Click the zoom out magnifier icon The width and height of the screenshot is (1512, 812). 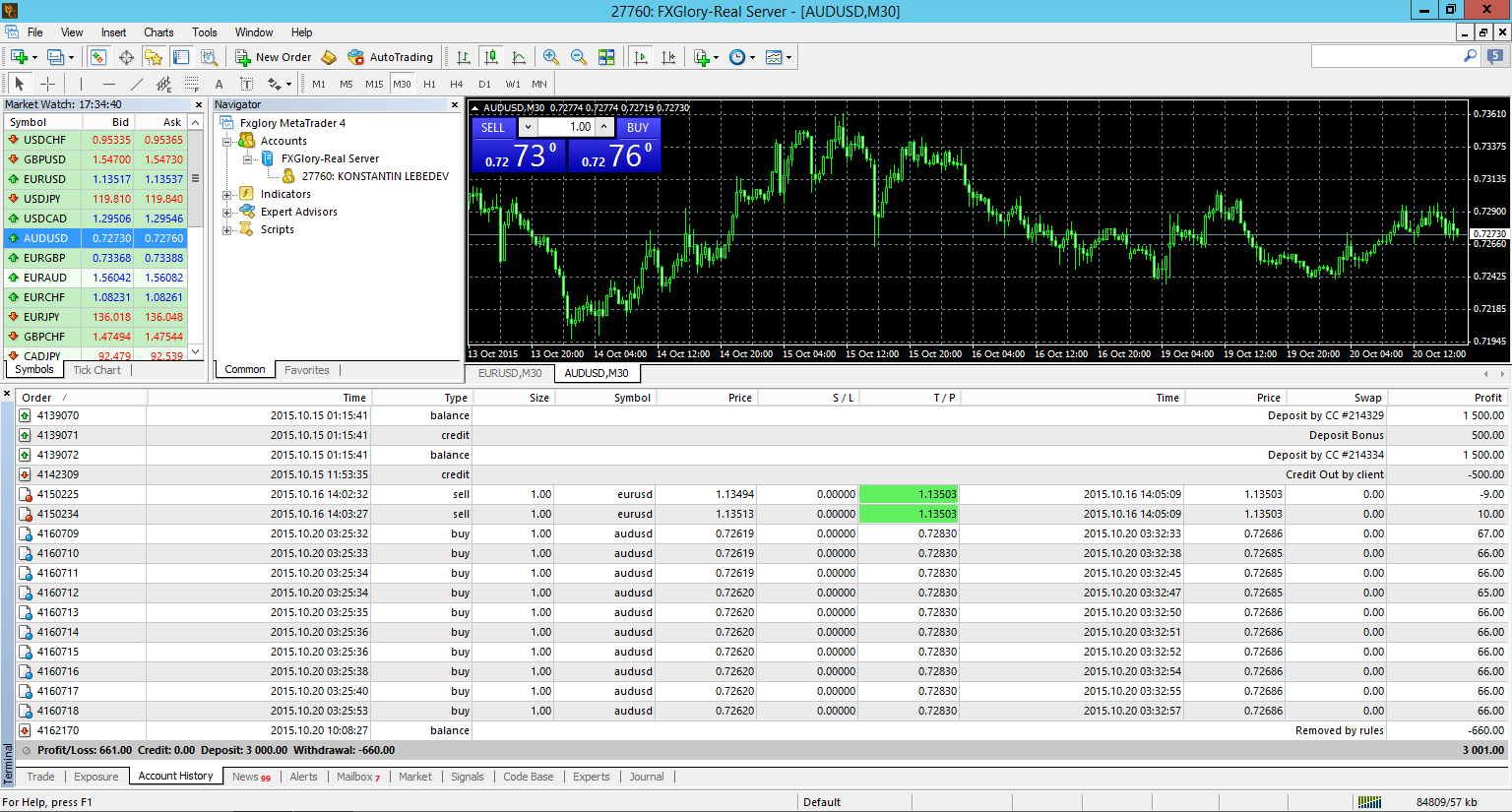(579, 57)
